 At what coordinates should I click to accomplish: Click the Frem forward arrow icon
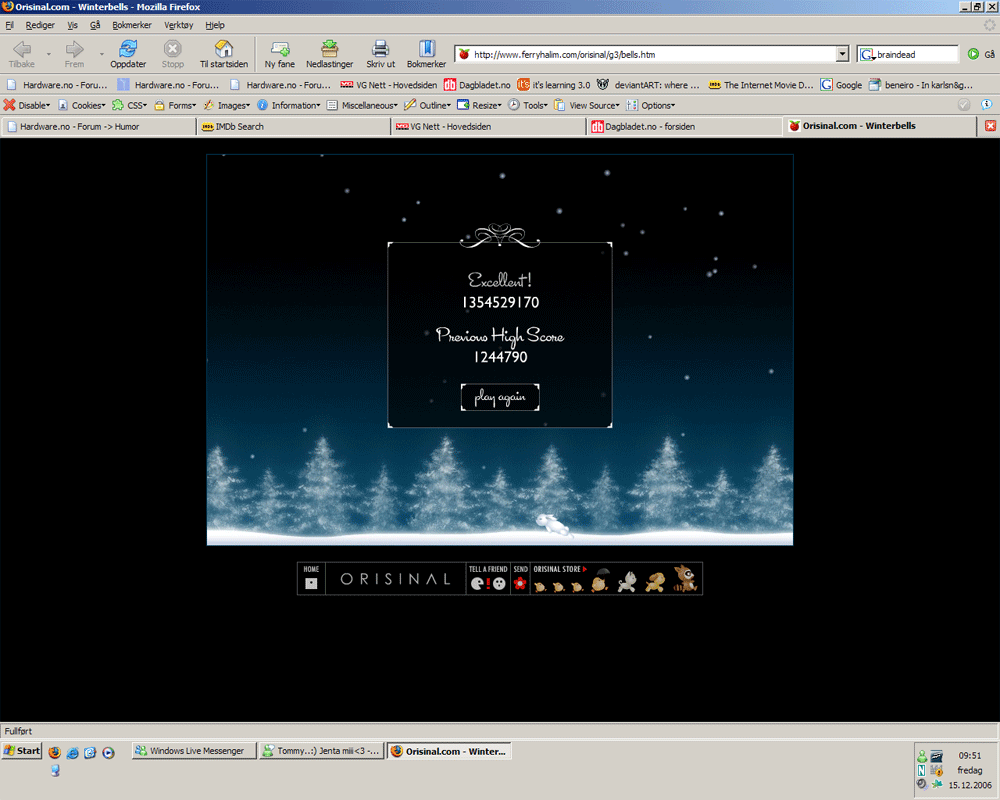pyautogui.click(x=75, y=49)
